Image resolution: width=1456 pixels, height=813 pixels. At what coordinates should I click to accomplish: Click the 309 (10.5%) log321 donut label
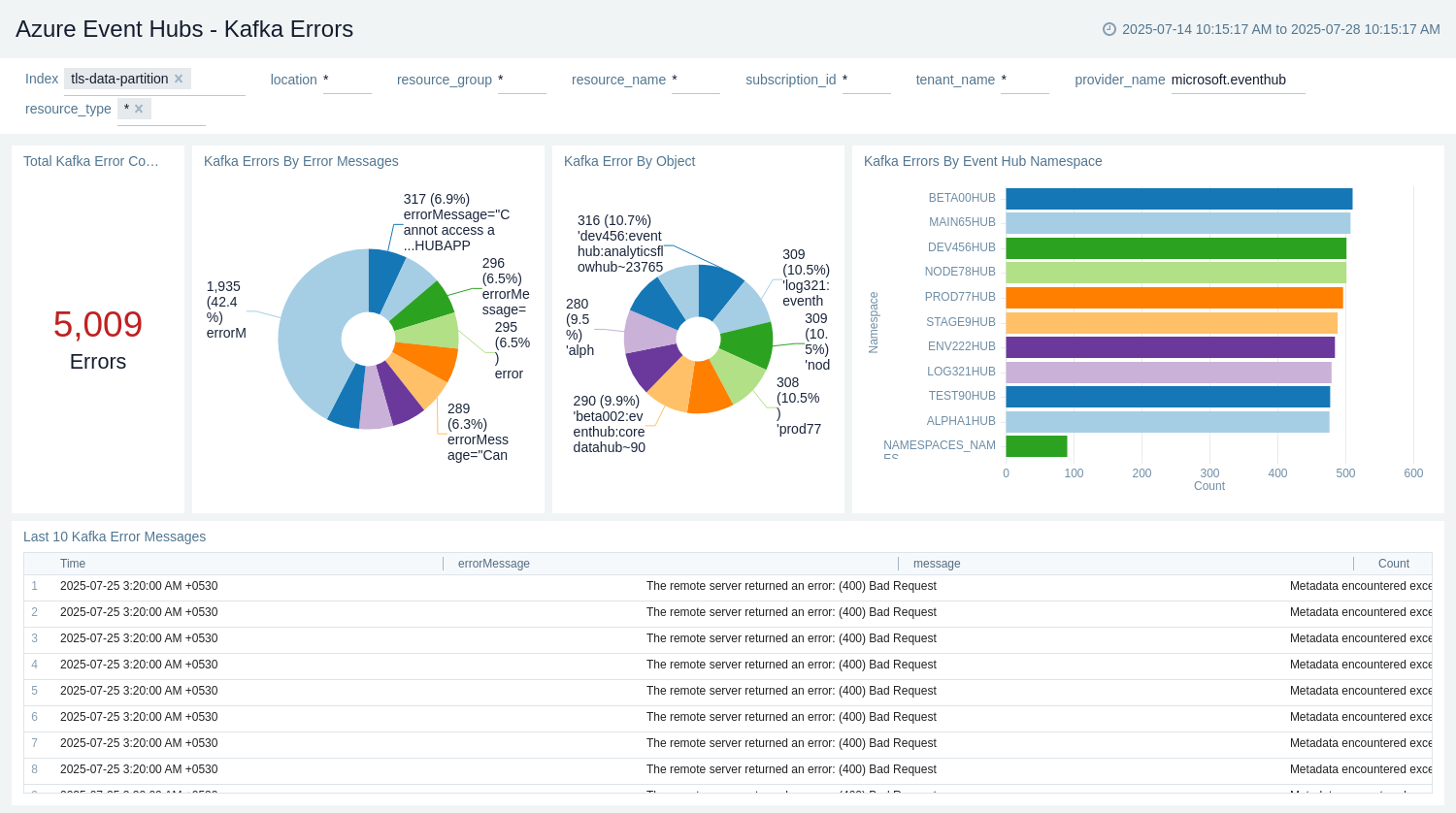tap(806, 277)
